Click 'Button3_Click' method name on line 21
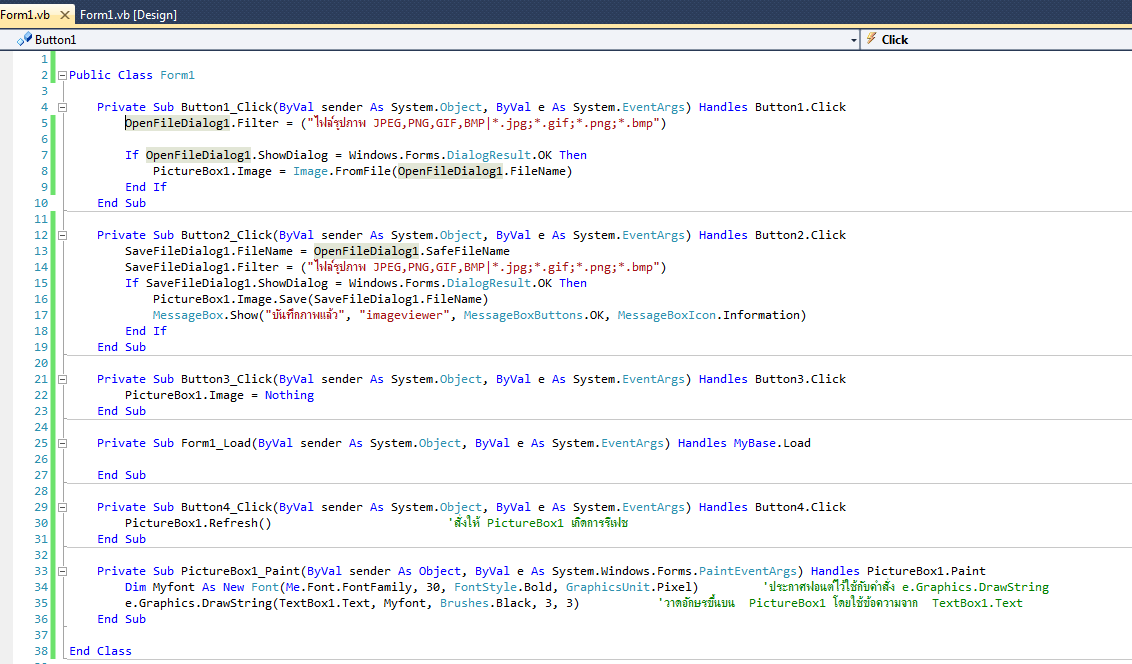The height and width of the screenshot is (664, 1132). [x=226, y=379]
